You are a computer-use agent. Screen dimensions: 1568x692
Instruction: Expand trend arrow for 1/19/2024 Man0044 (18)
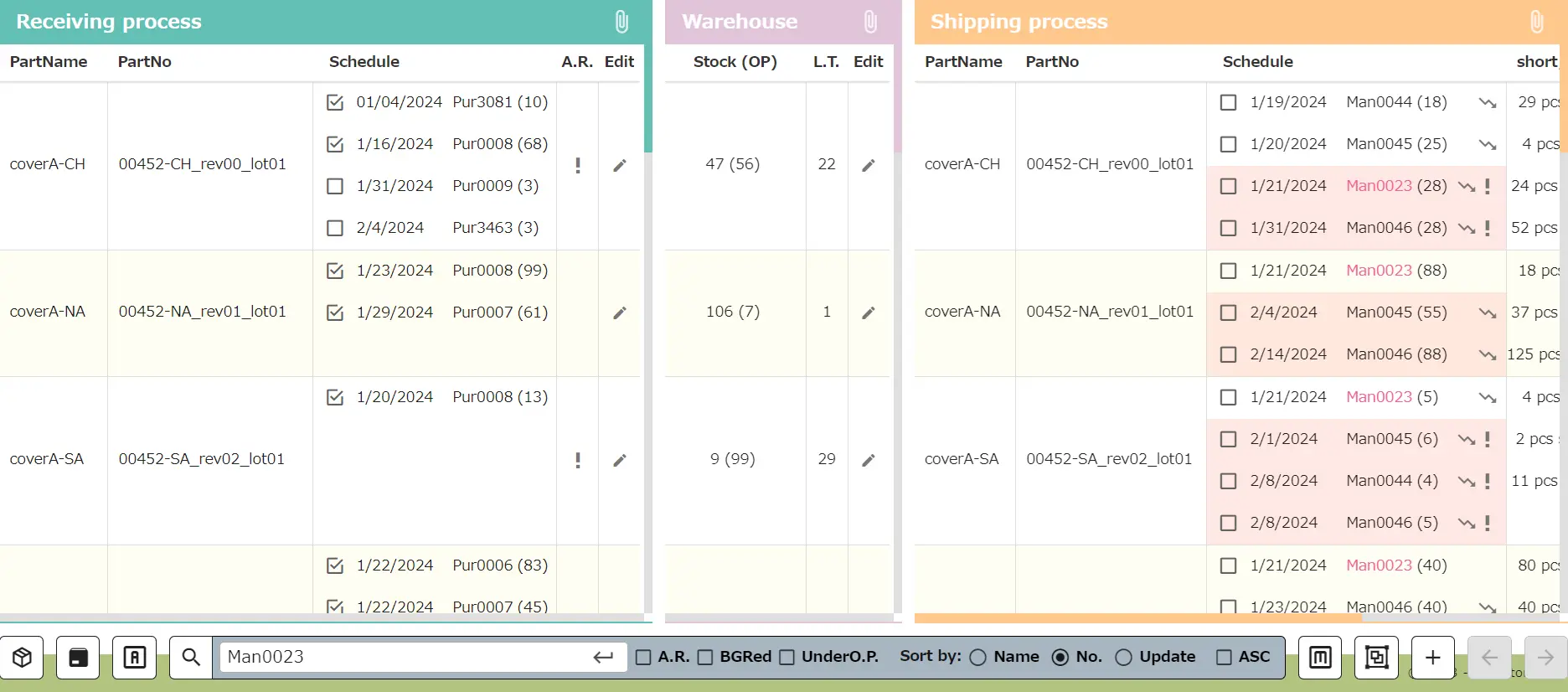pyautogui.click(x=1487, y=102)
